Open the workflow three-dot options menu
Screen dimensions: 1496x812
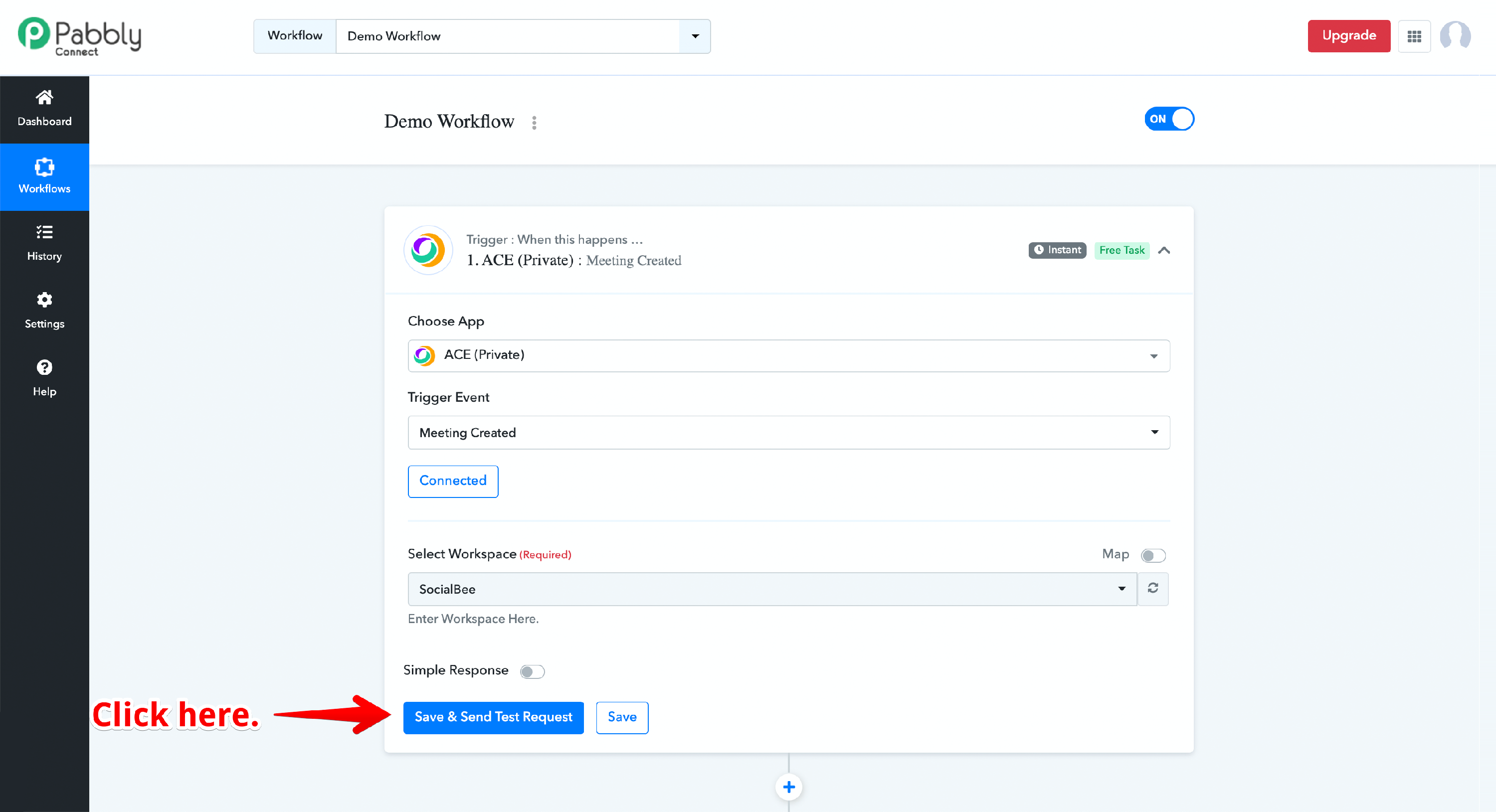(534, 123)
